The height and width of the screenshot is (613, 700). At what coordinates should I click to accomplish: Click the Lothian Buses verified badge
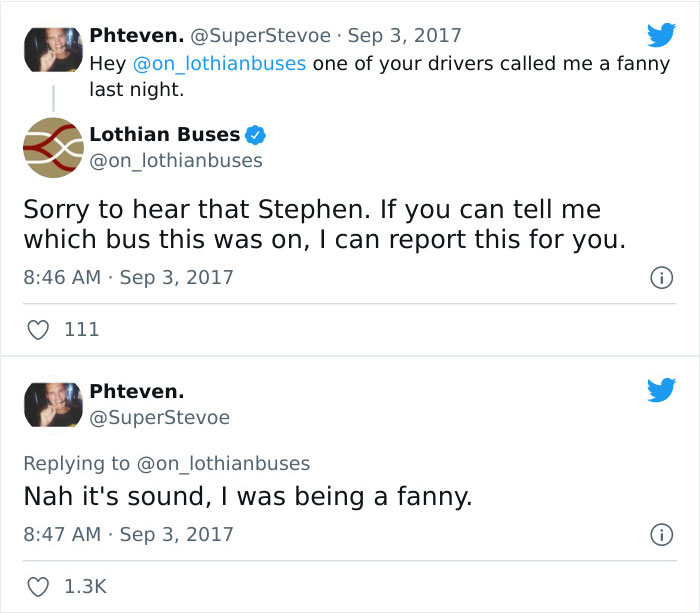[x=256, y=135]
